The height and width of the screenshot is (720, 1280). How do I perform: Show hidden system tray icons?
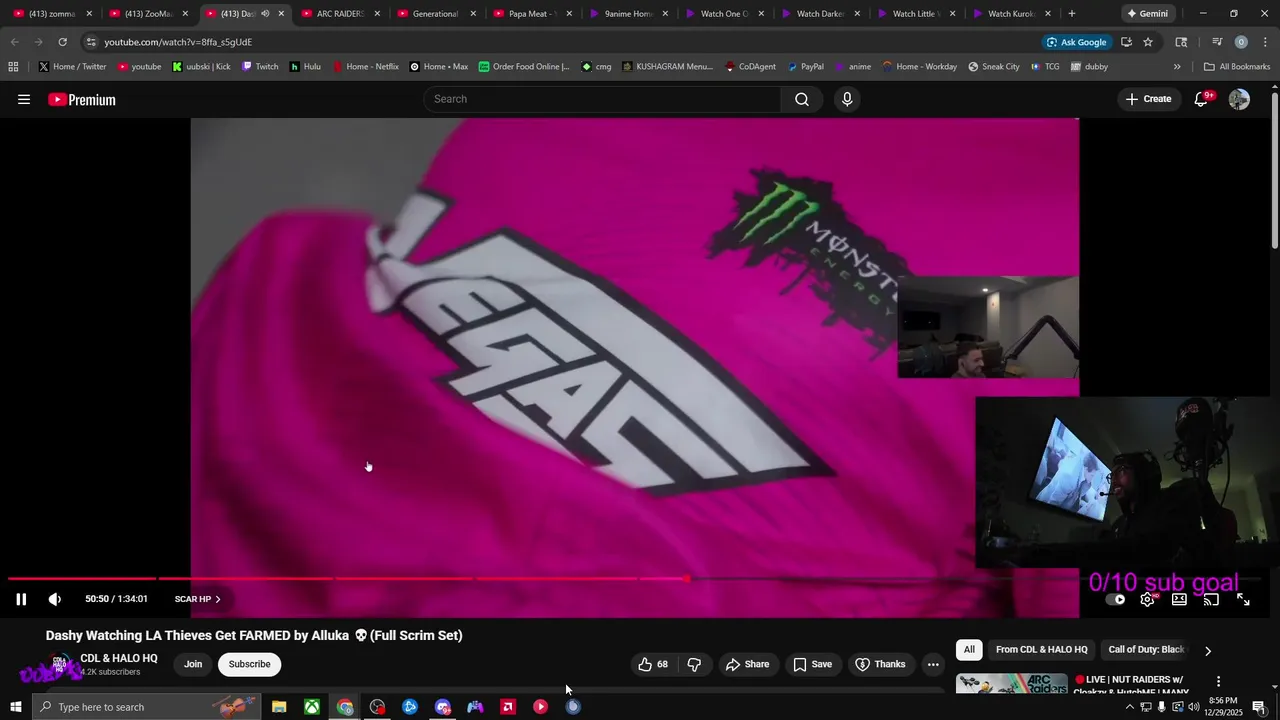(x=1130, y=707)
